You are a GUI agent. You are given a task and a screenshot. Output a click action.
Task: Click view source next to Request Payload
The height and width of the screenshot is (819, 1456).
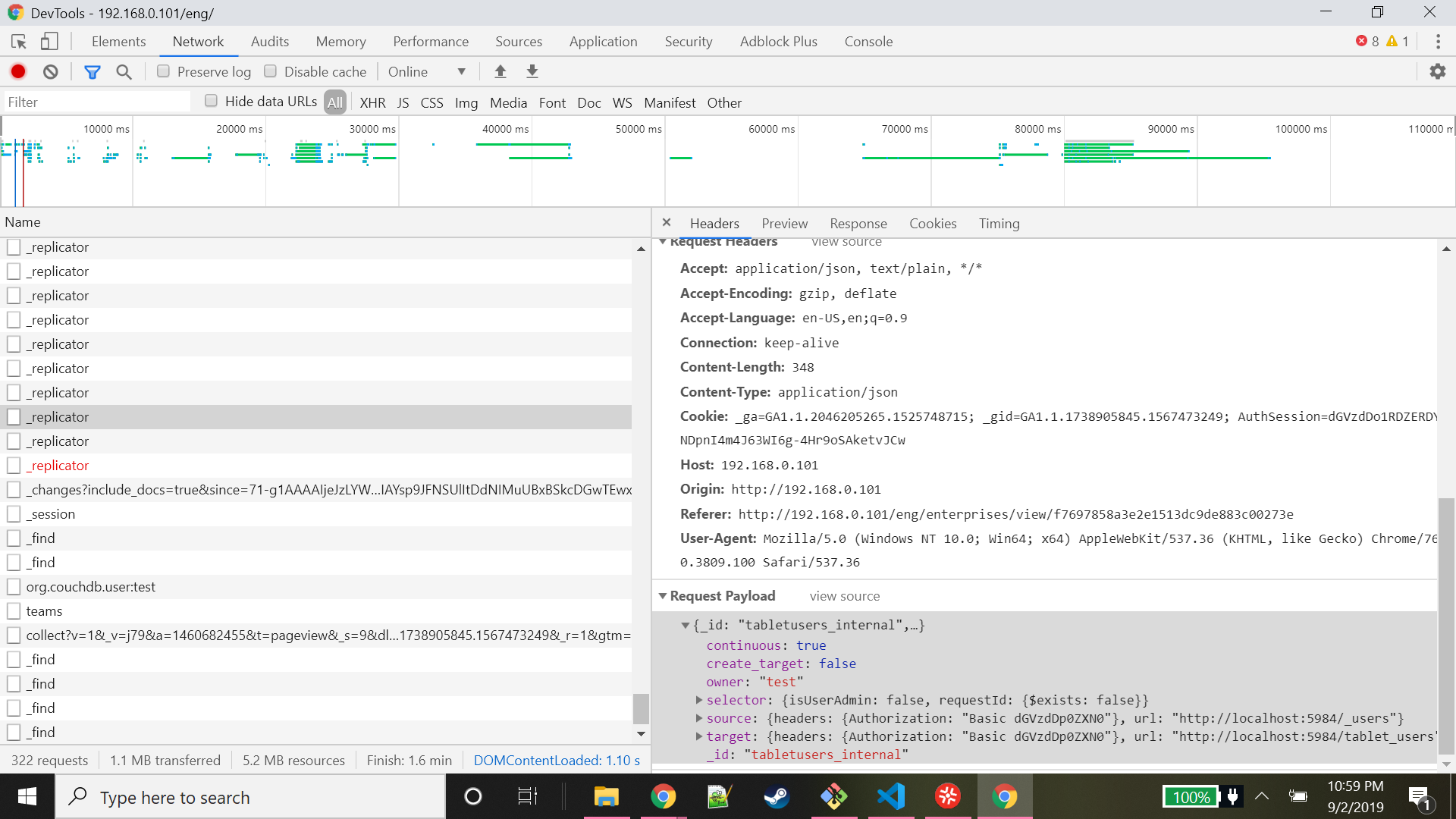tap(844, 596)
